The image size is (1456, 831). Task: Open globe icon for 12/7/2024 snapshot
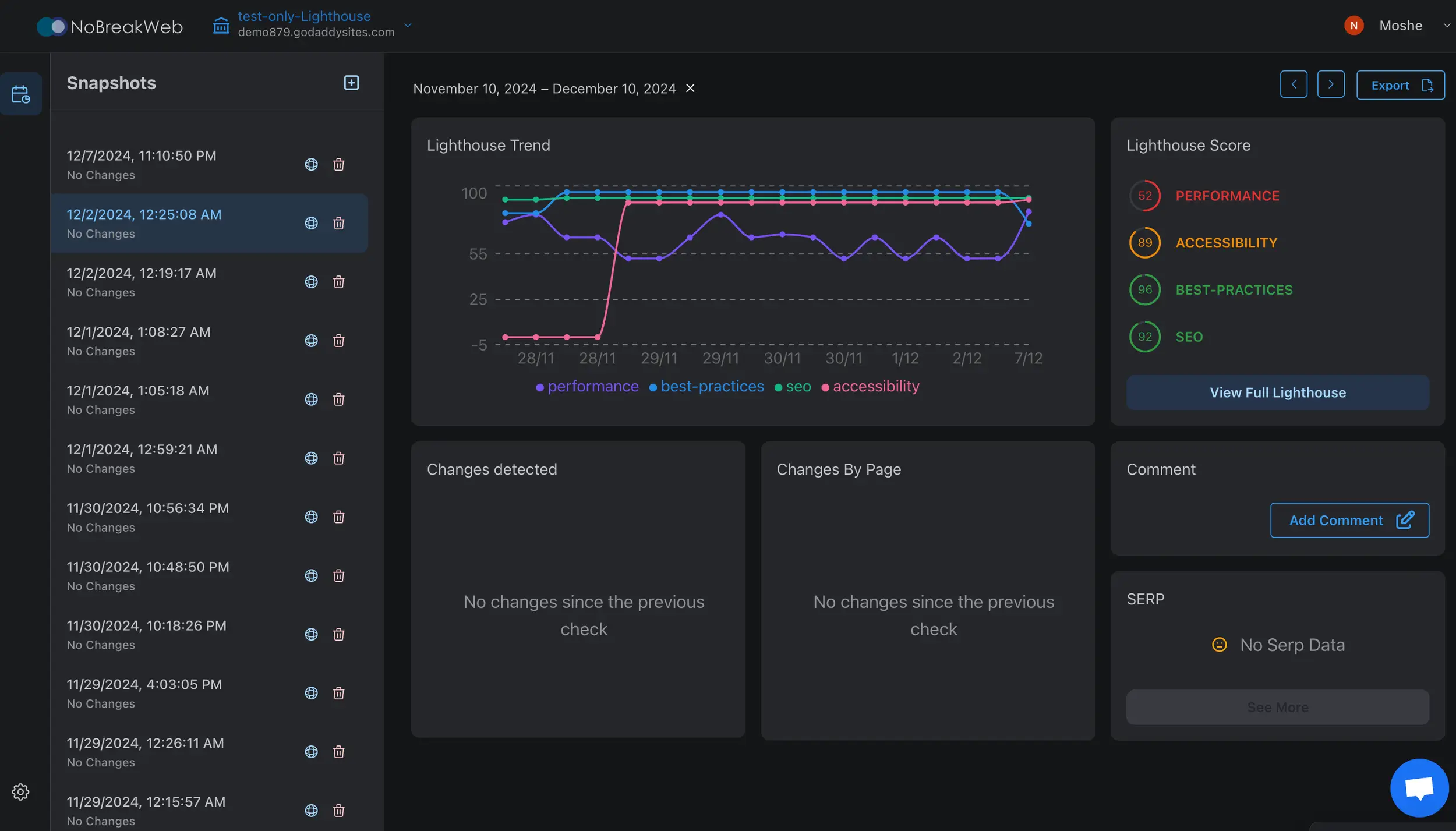[x=311, y=165]
